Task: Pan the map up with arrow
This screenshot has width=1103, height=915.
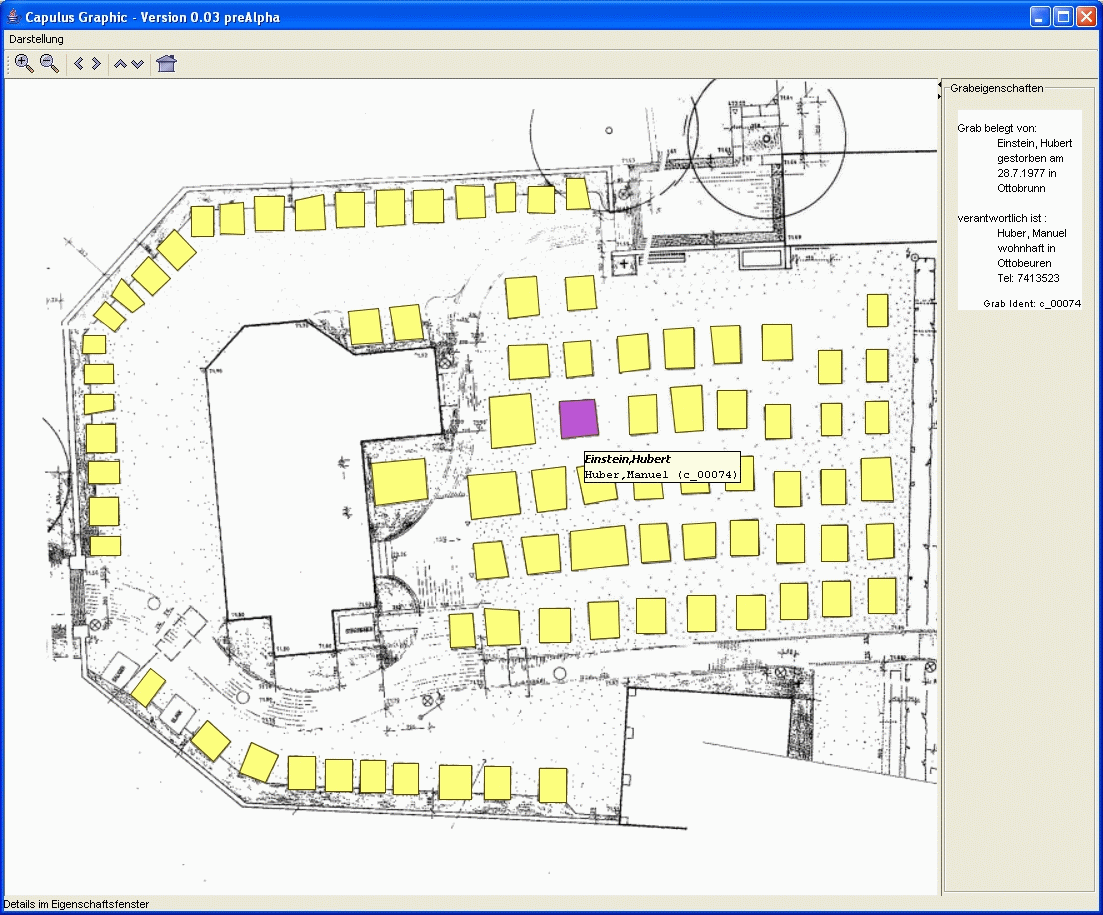Action: tap(120, 64)
